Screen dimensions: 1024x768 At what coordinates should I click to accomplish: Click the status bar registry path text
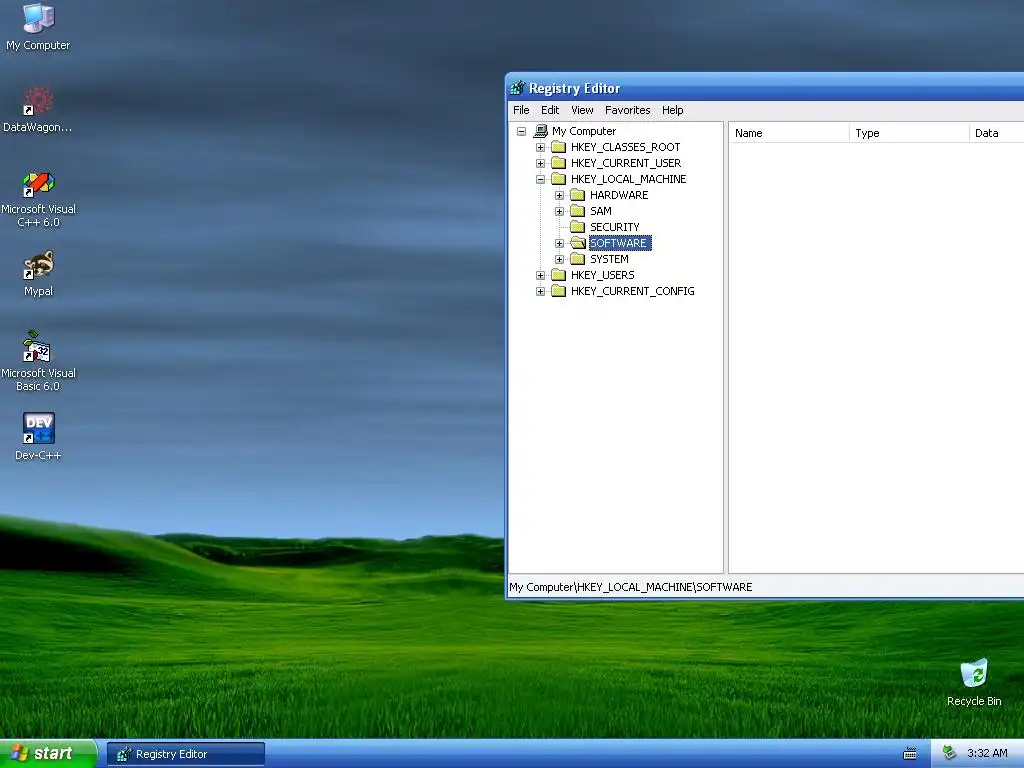pos(631,586)
